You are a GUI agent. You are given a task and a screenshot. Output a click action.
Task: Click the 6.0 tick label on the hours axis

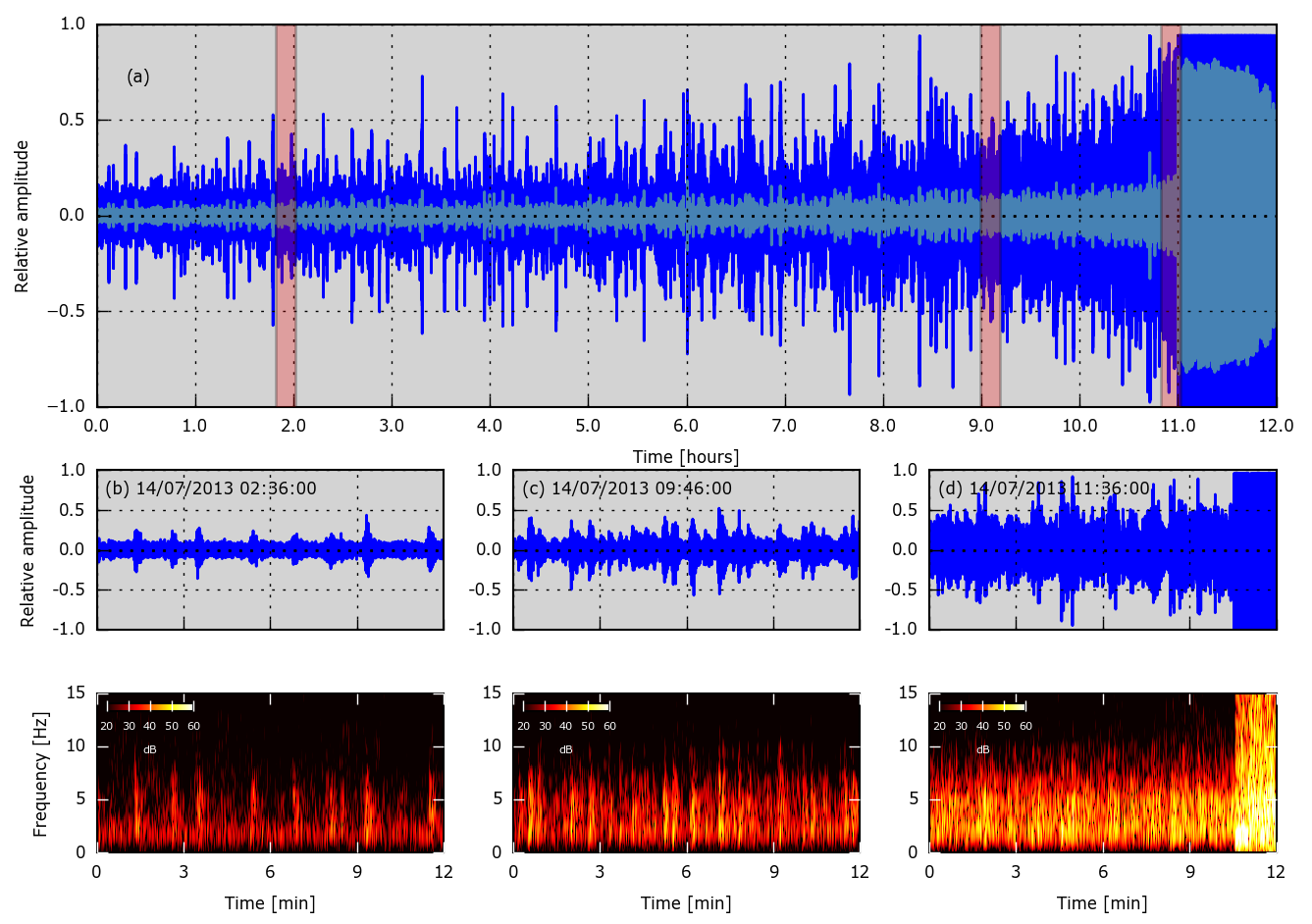click(x=686, y=426)
